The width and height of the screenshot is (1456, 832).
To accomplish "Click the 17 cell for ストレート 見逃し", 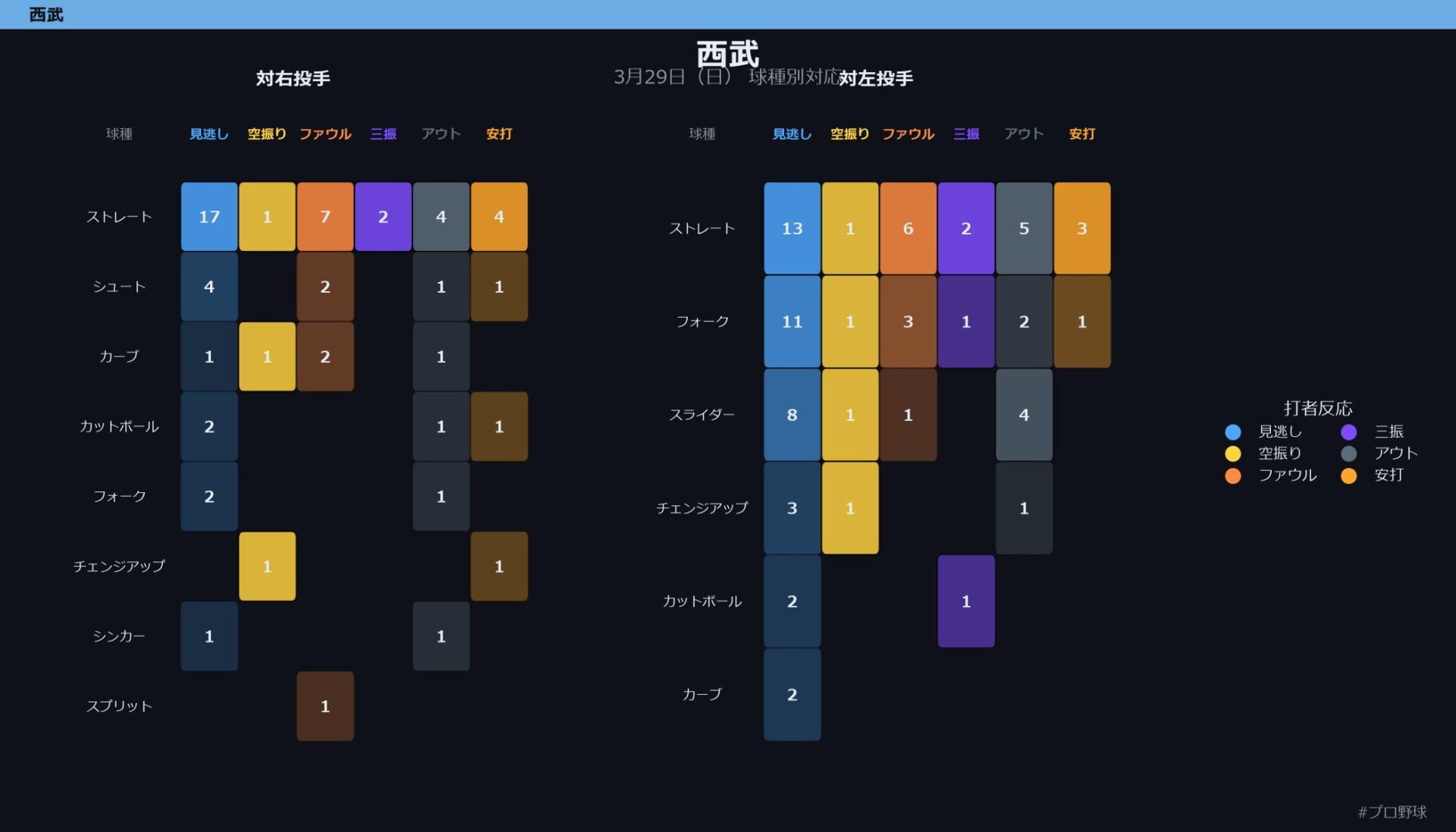I will pos(209,216).
